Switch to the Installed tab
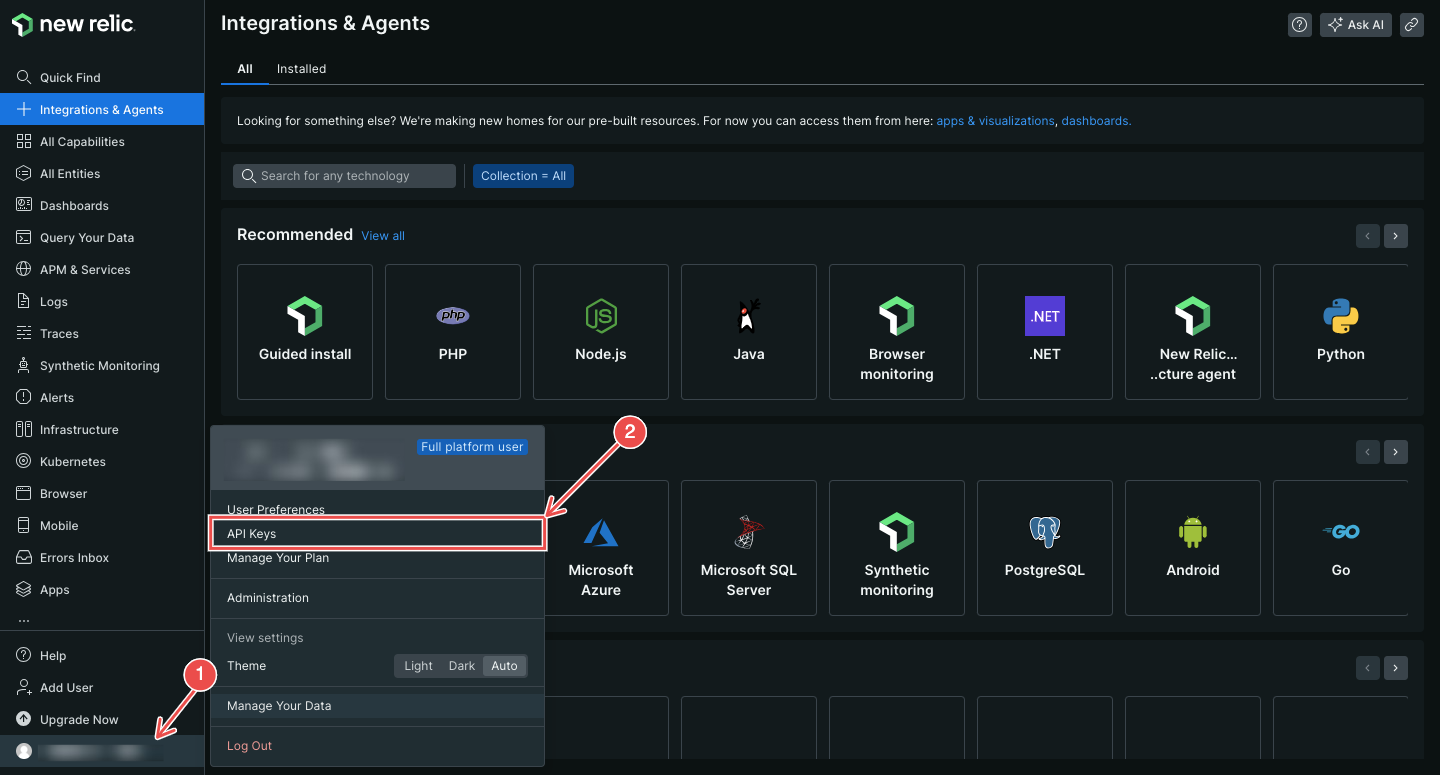The height and width of the screenshot is (775, 1440). (301, 68)
